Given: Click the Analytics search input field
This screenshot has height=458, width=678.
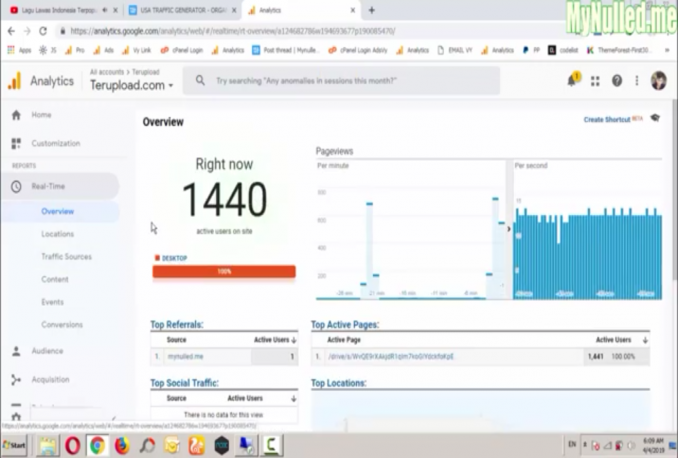Looking at the screenshot, I should [350, 81].
